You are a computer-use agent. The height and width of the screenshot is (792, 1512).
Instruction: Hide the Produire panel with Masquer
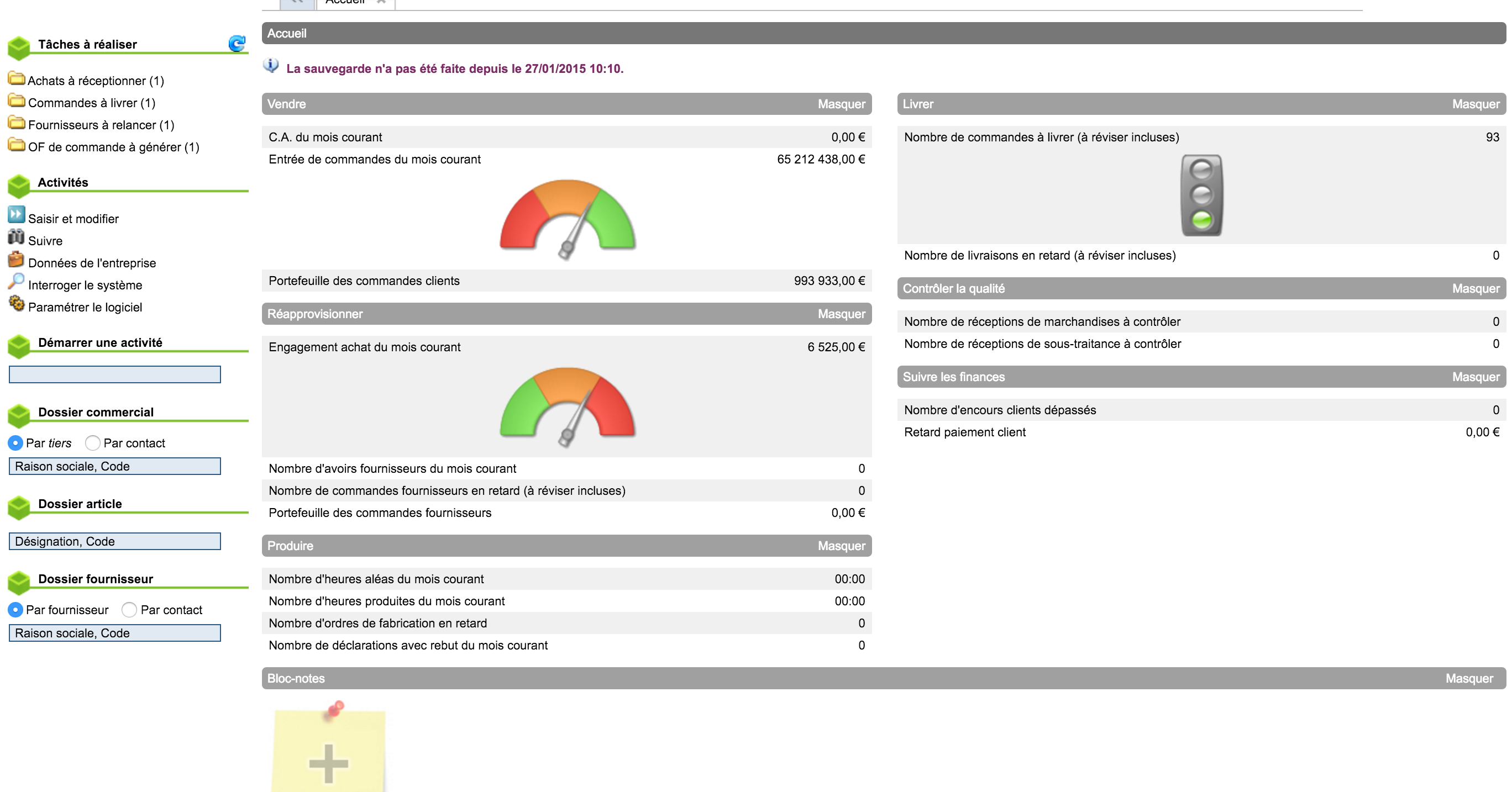[x=842, y=546]
